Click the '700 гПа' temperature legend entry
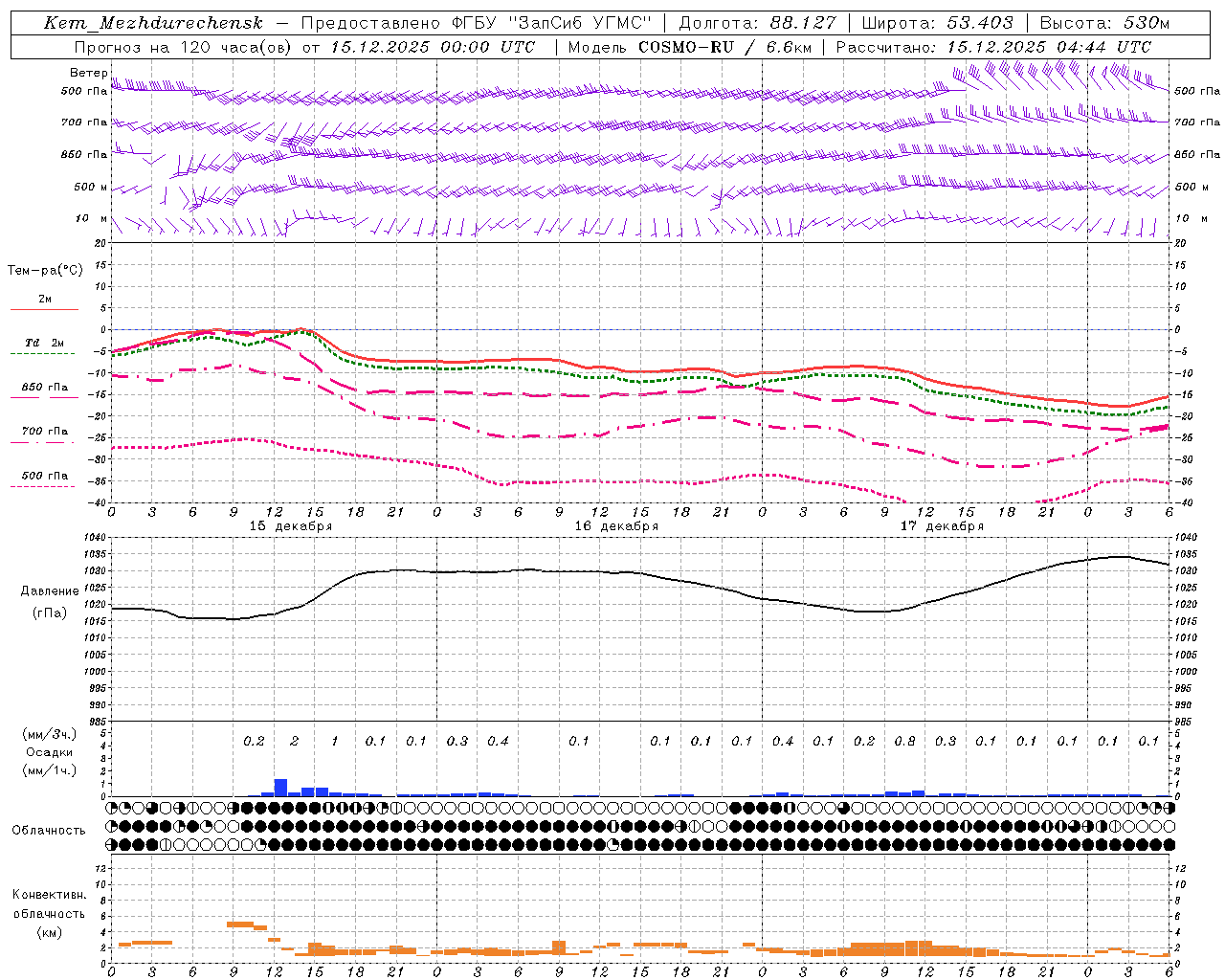This screenshot has width=1225, height=980. pos(45,432)
